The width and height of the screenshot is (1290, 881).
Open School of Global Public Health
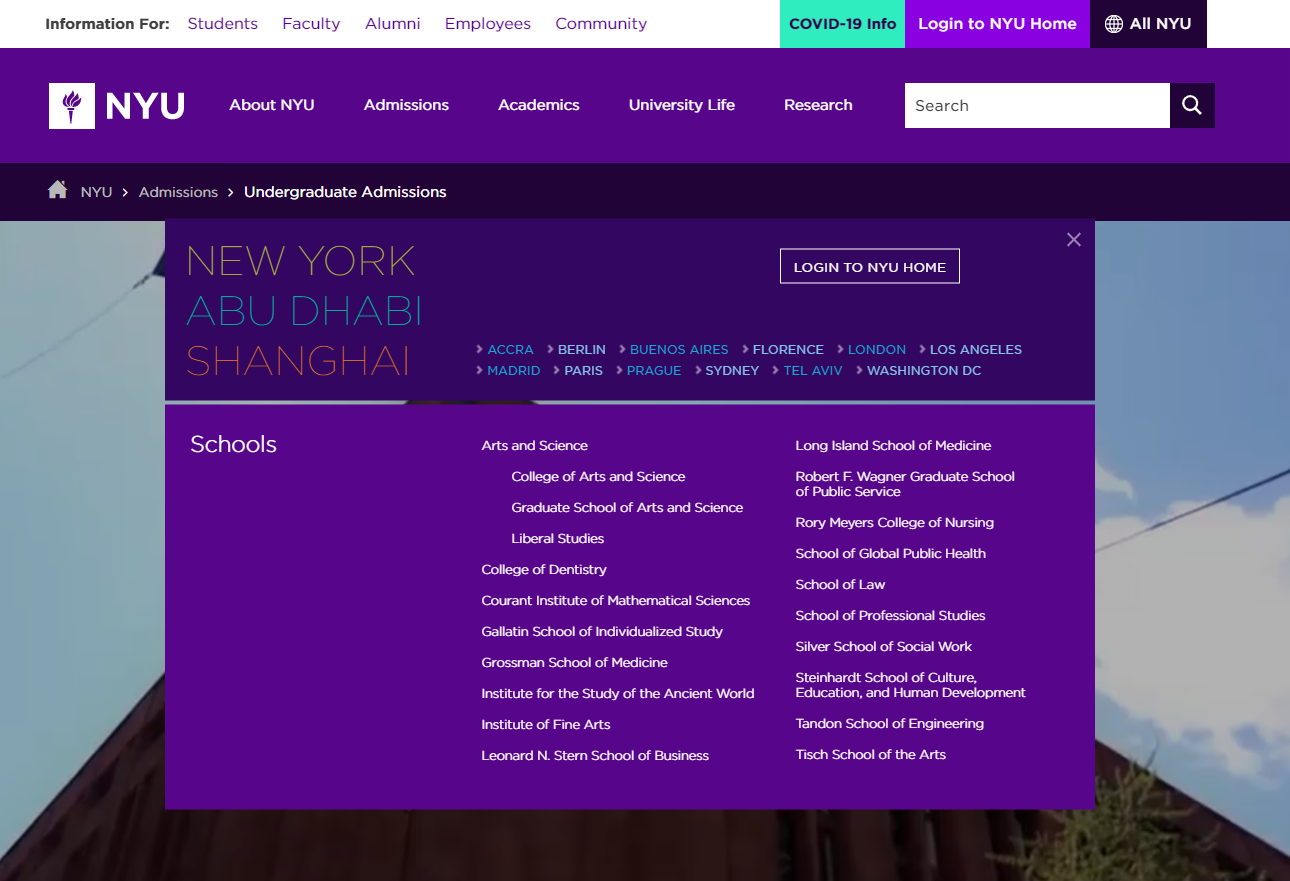[x=891, y=554]
